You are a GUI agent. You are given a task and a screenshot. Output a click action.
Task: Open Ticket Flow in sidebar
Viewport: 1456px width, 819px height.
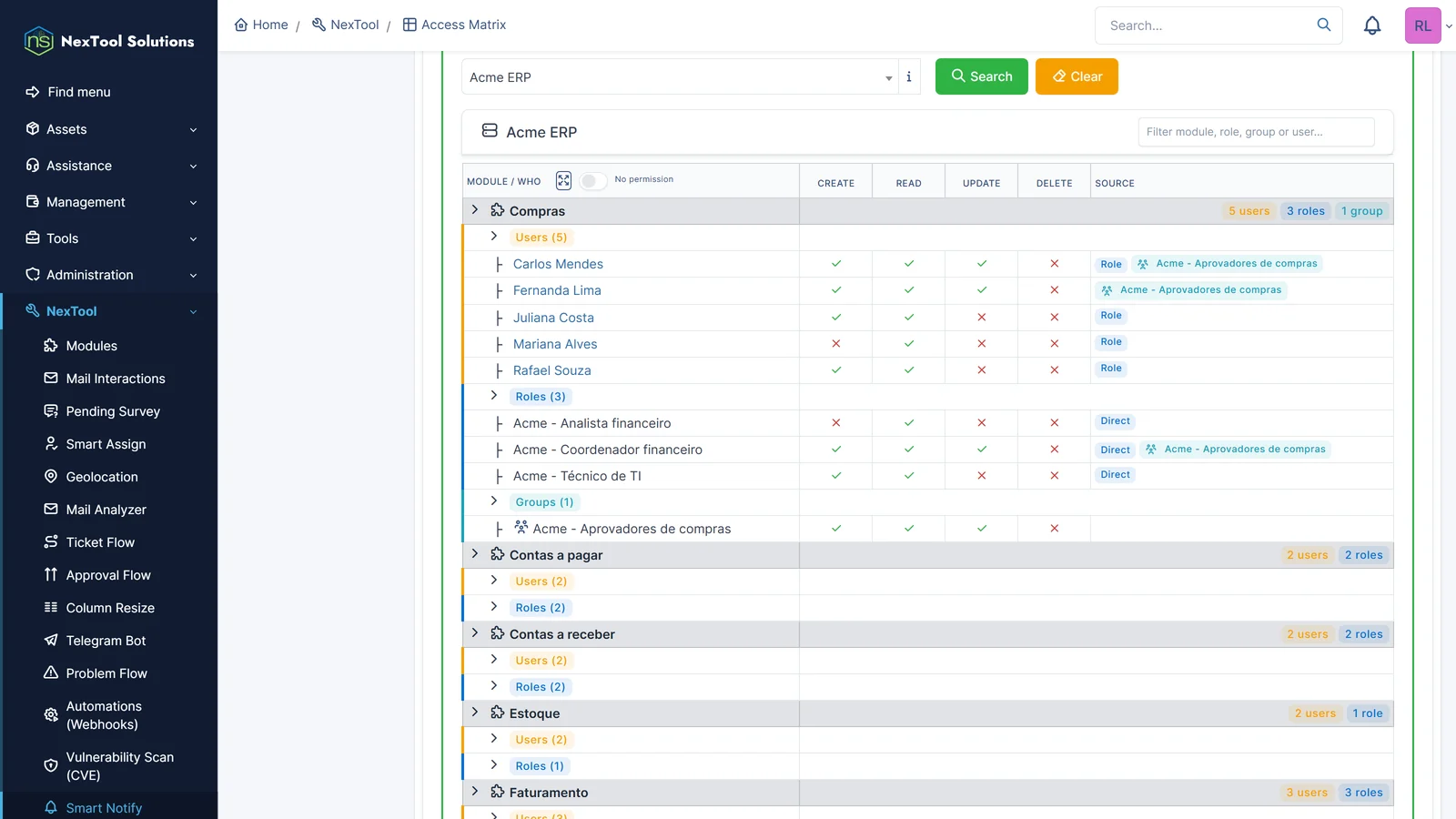[100, 542]
